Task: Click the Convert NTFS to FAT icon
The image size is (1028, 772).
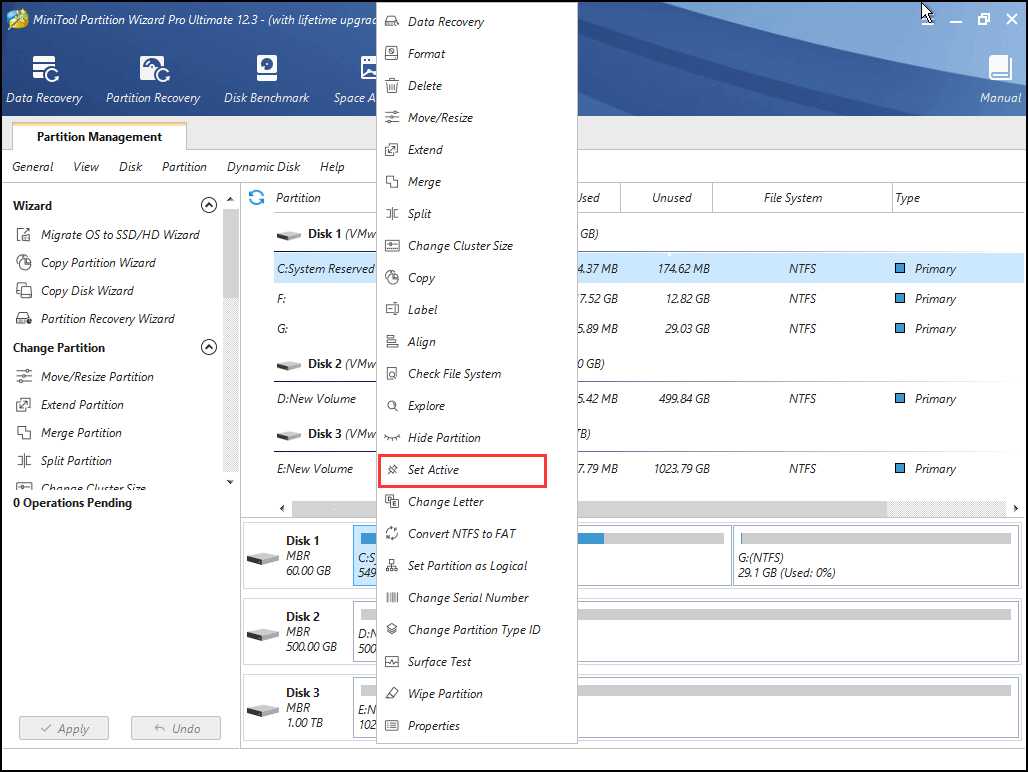Action: pos(391,533)
